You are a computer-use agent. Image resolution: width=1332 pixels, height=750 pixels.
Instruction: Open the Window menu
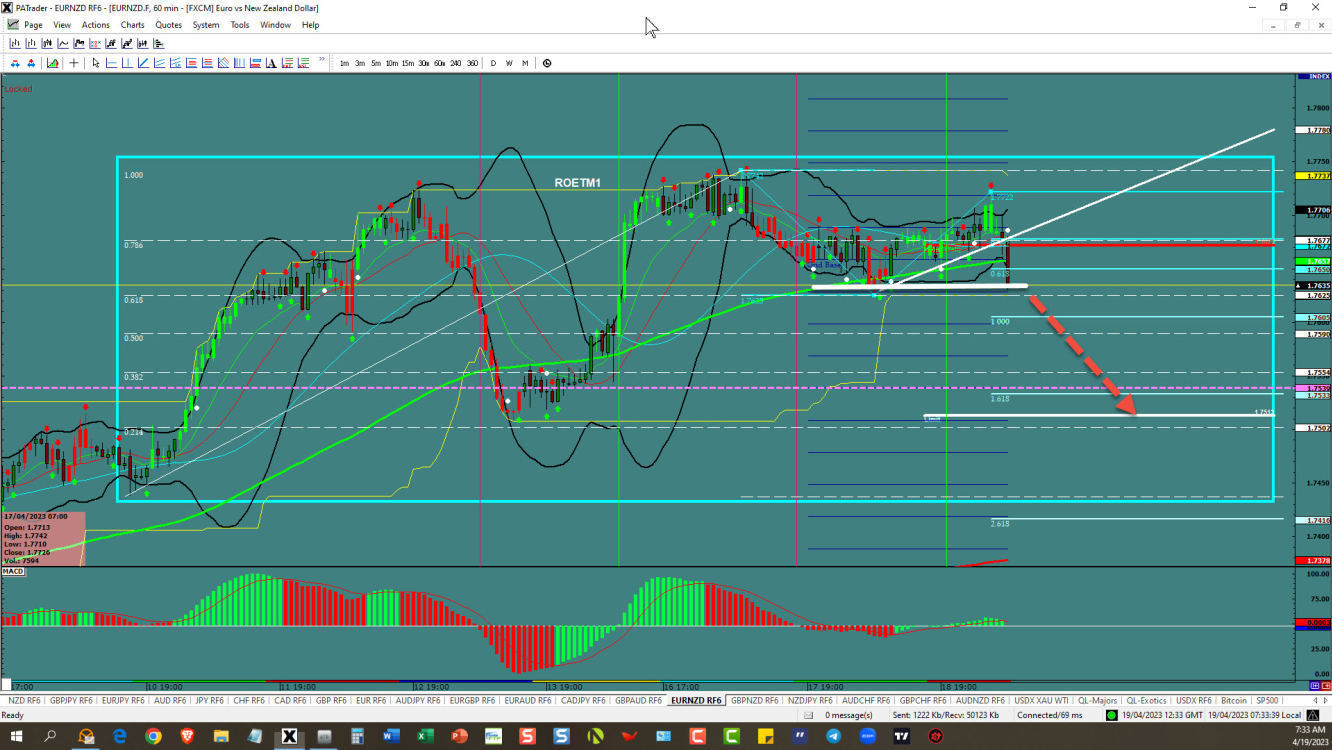click(276, 25)
